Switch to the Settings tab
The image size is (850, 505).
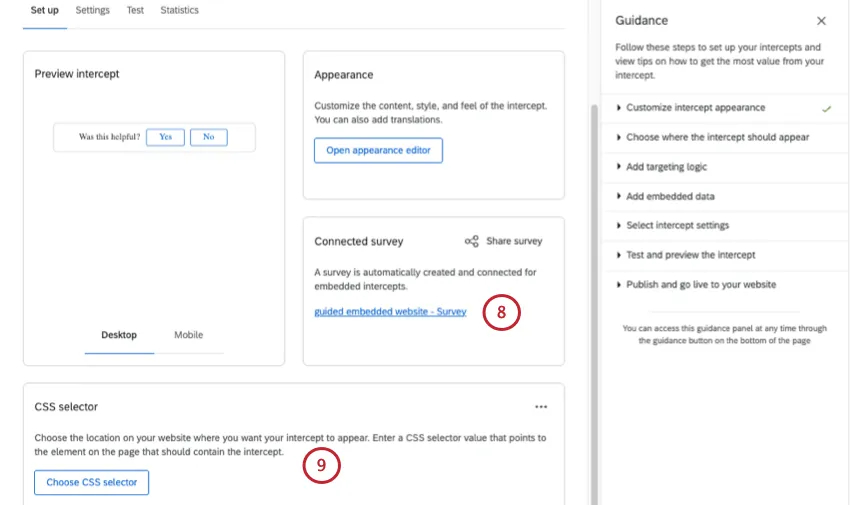pyautogui.click(x=93, y=10)
